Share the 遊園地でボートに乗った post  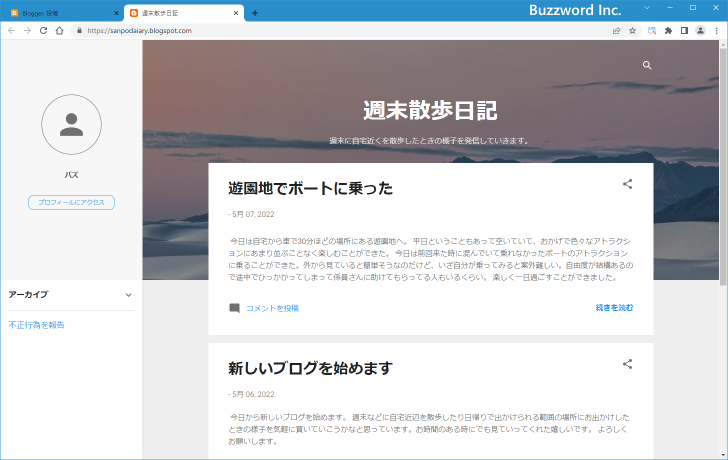(628, 184)
